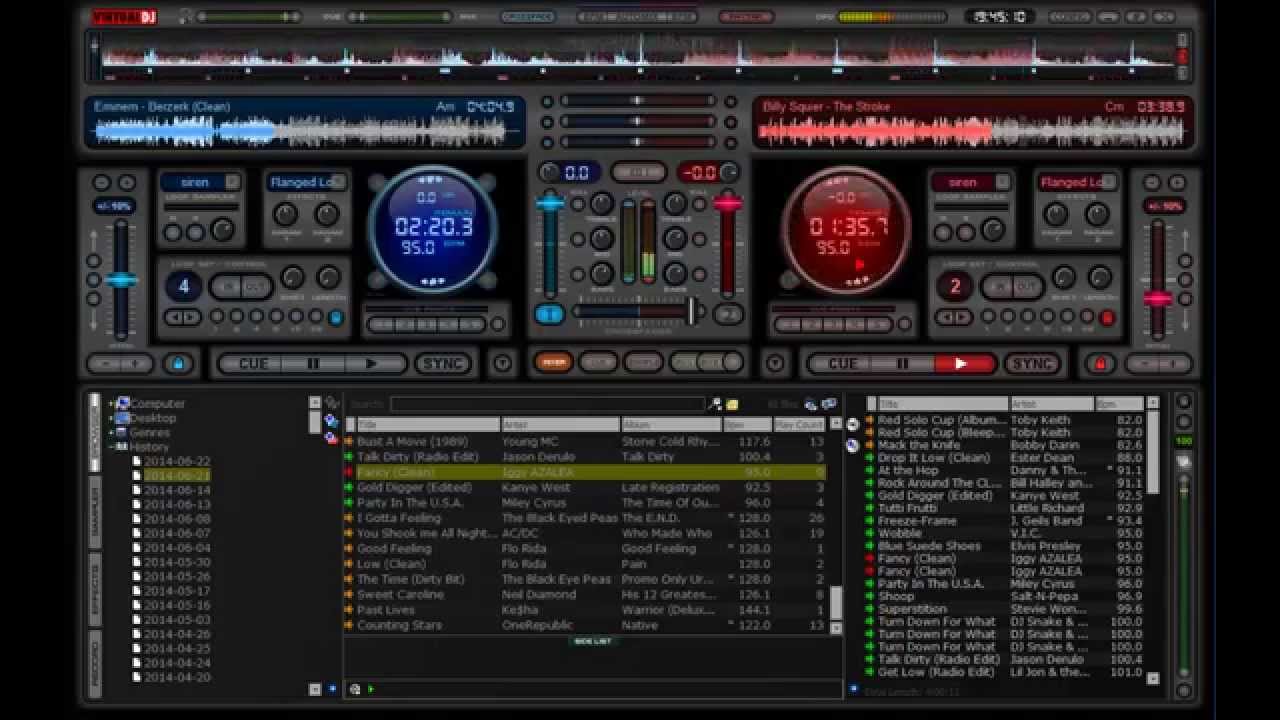Click the left channel blue volume fader
The height and width of the screenshot is (720, 1280).
click(549, 204)
